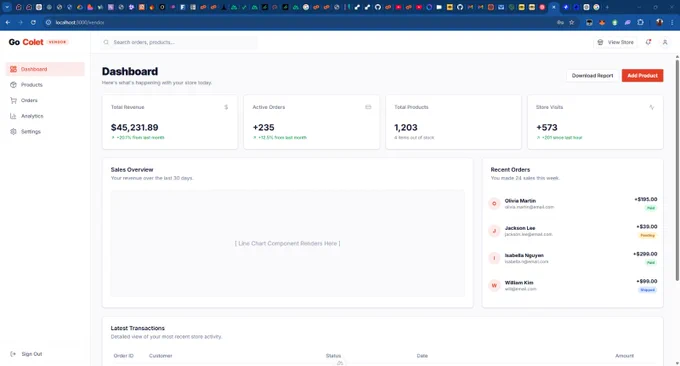680x366 pixels.
Task: Bookmark this page with the star icon
Action: click(x=572, y=22)
